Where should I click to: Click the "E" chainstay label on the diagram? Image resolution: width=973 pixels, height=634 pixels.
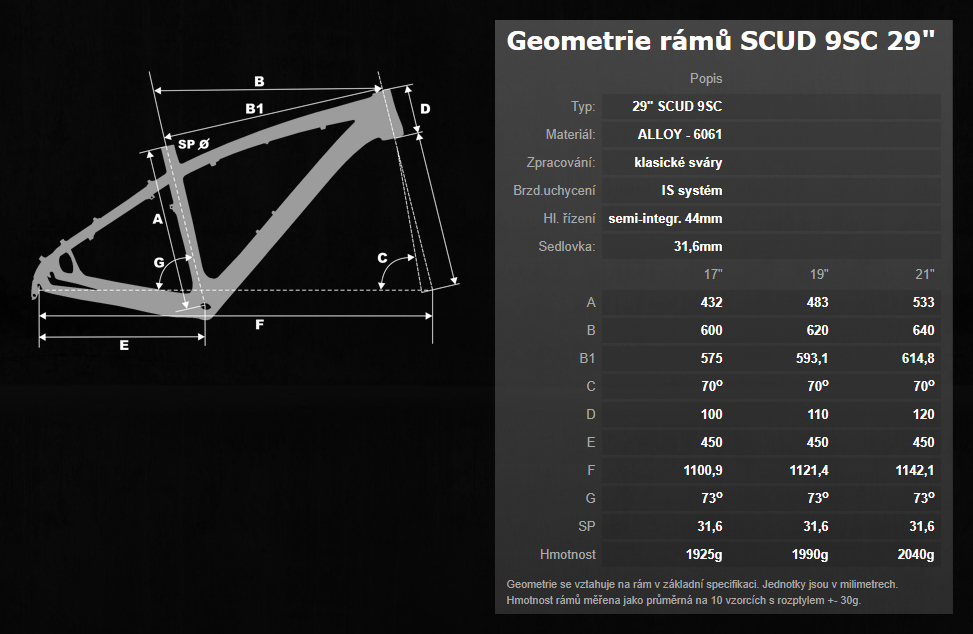[124, 346]
